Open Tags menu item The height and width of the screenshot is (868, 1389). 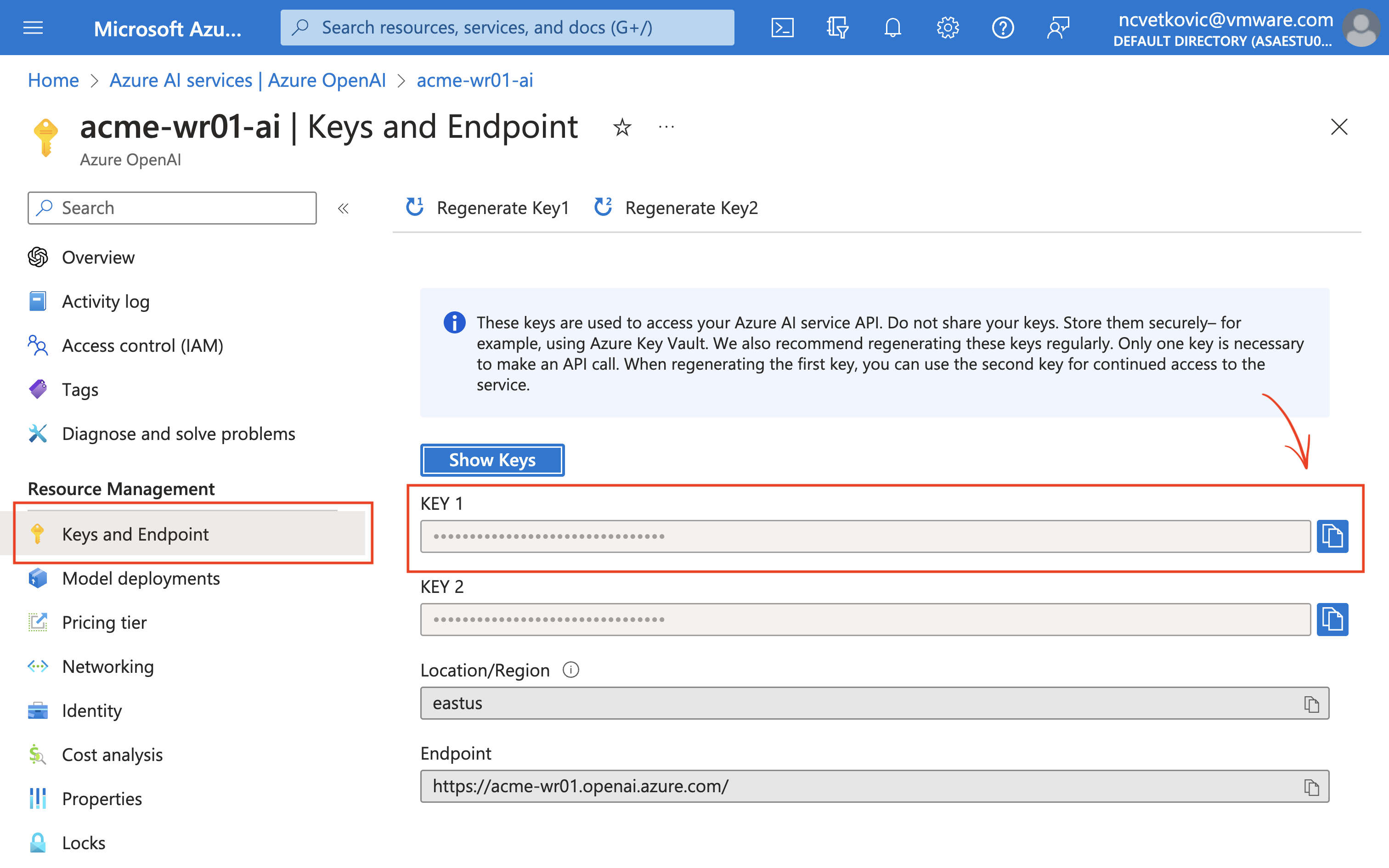[x=80, y=390]
